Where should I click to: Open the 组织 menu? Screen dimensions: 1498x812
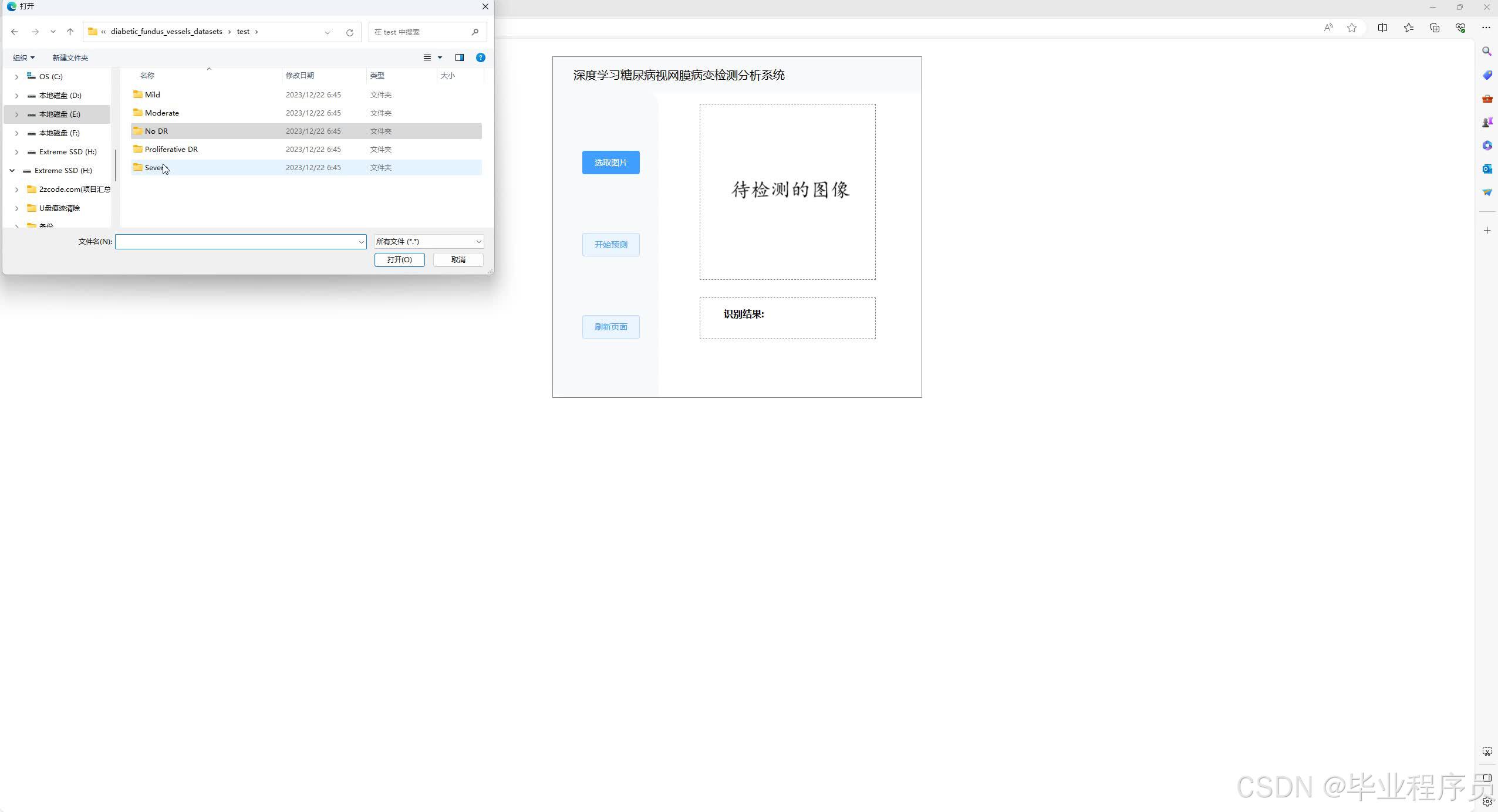point(23,57)
